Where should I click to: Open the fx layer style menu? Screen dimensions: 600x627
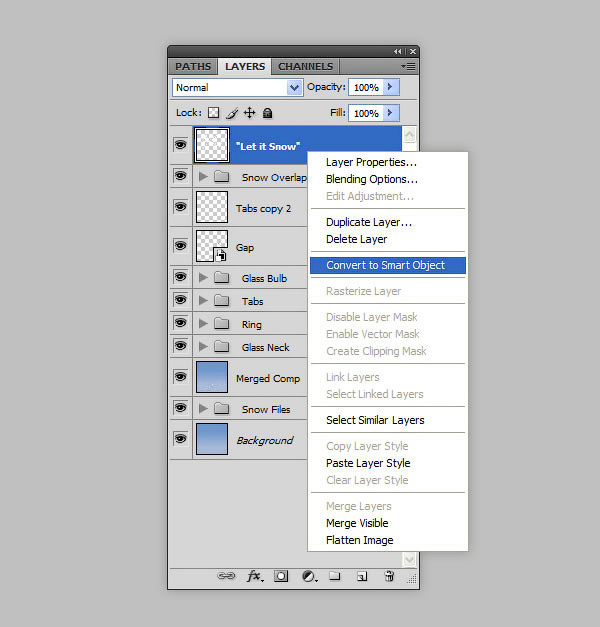tap(255, 576)
